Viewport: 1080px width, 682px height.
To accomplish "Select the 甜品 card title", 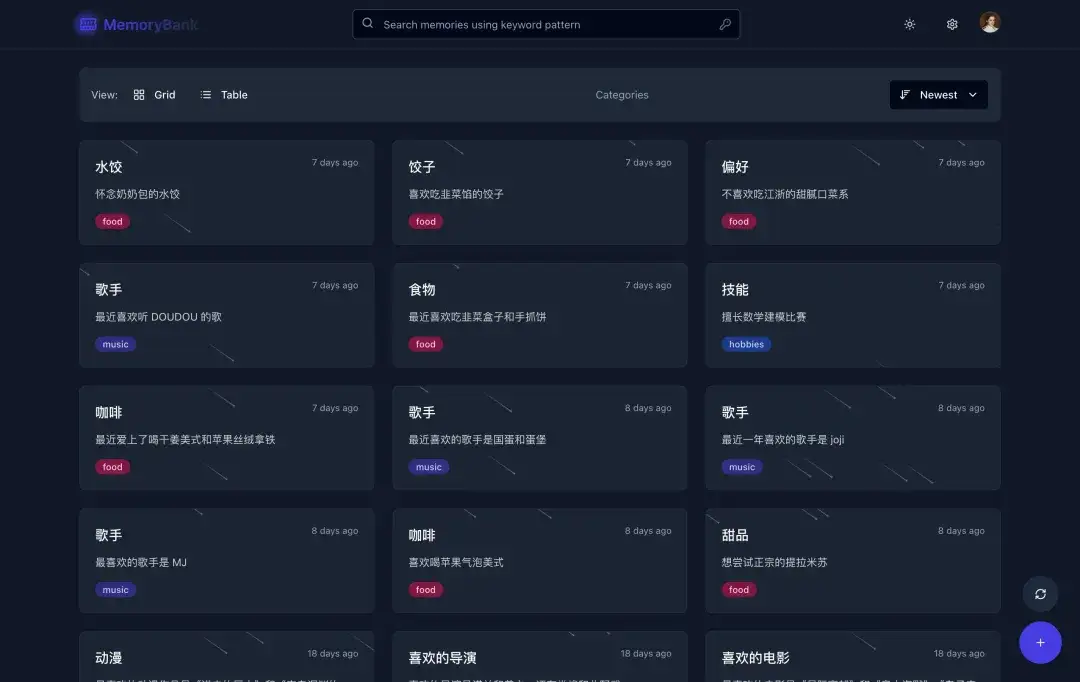I will 735,535.
